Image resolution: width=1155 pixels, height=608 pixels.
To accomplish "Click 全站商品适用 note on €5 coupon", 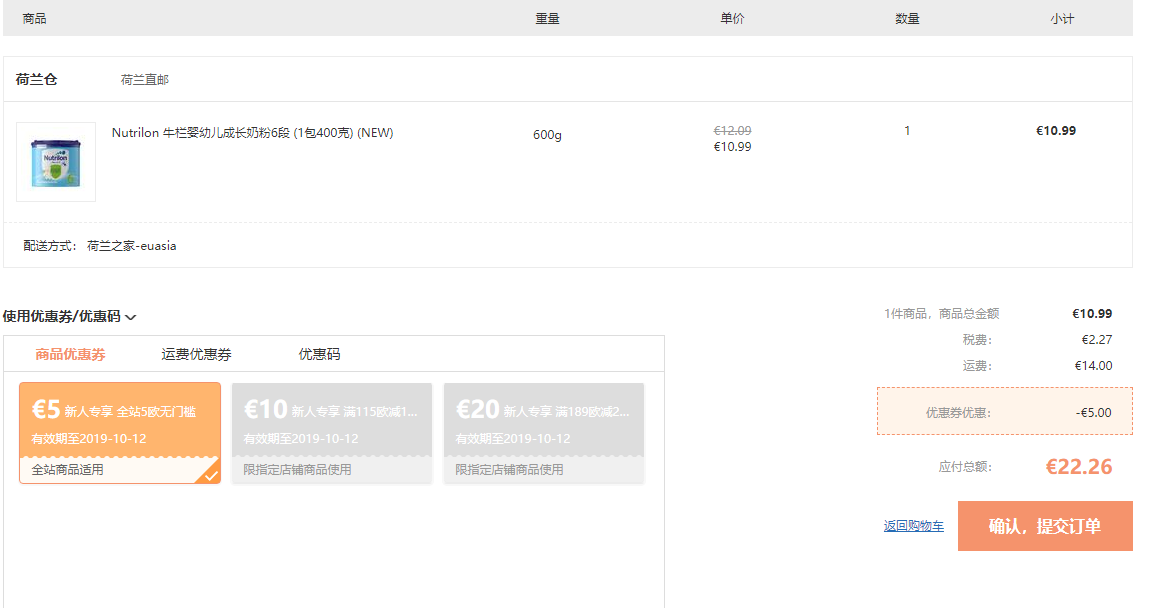I will pyautogui.click(x=67, y=469).
